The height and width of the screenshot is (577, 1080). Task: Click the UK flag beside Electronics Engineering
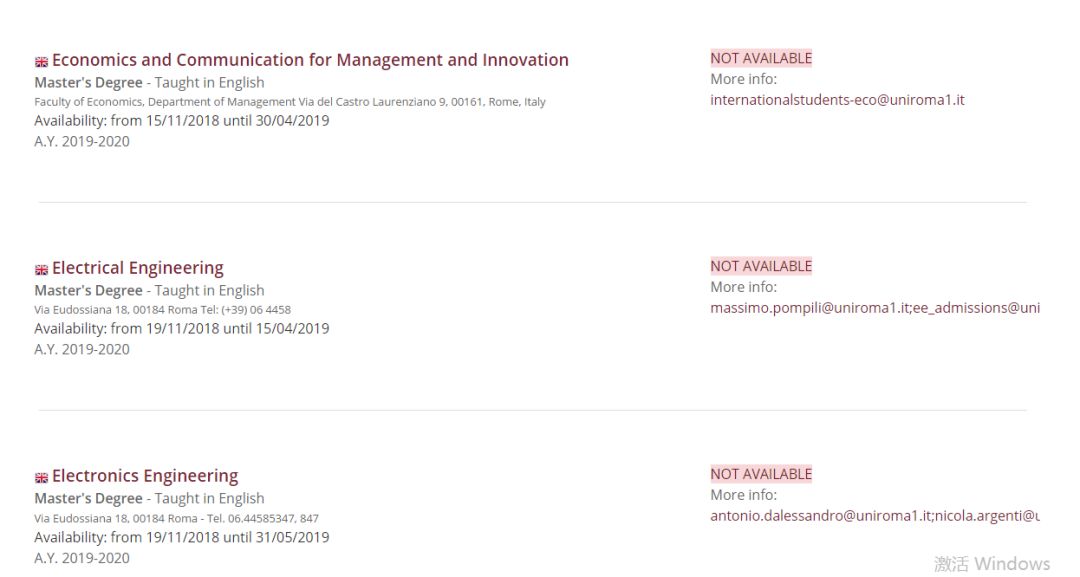coord(41,478)
